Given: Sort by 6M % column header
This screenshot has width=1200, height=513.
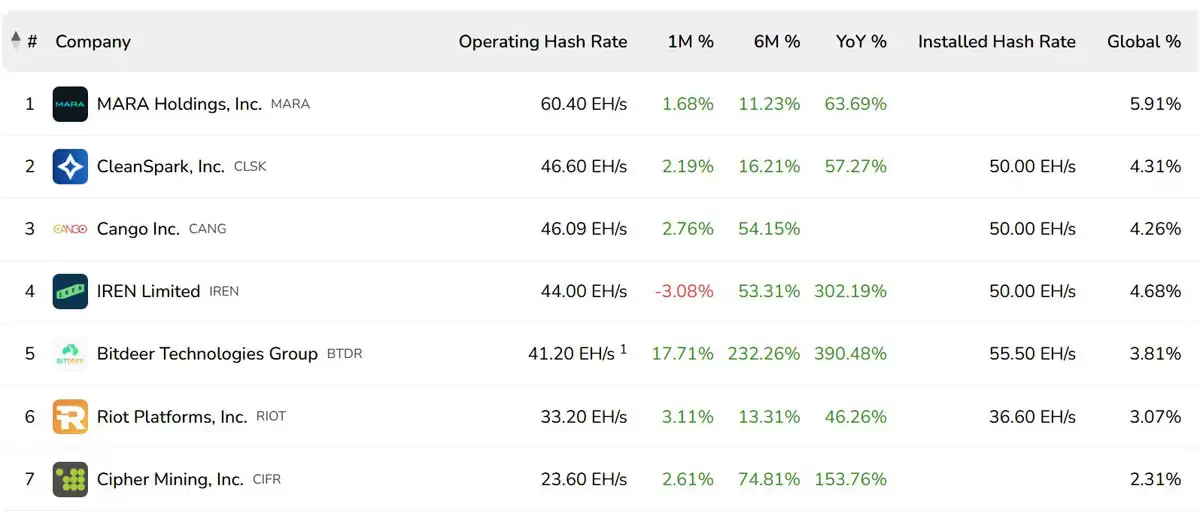Looking at the screenshot, I should tap(777, 42).
